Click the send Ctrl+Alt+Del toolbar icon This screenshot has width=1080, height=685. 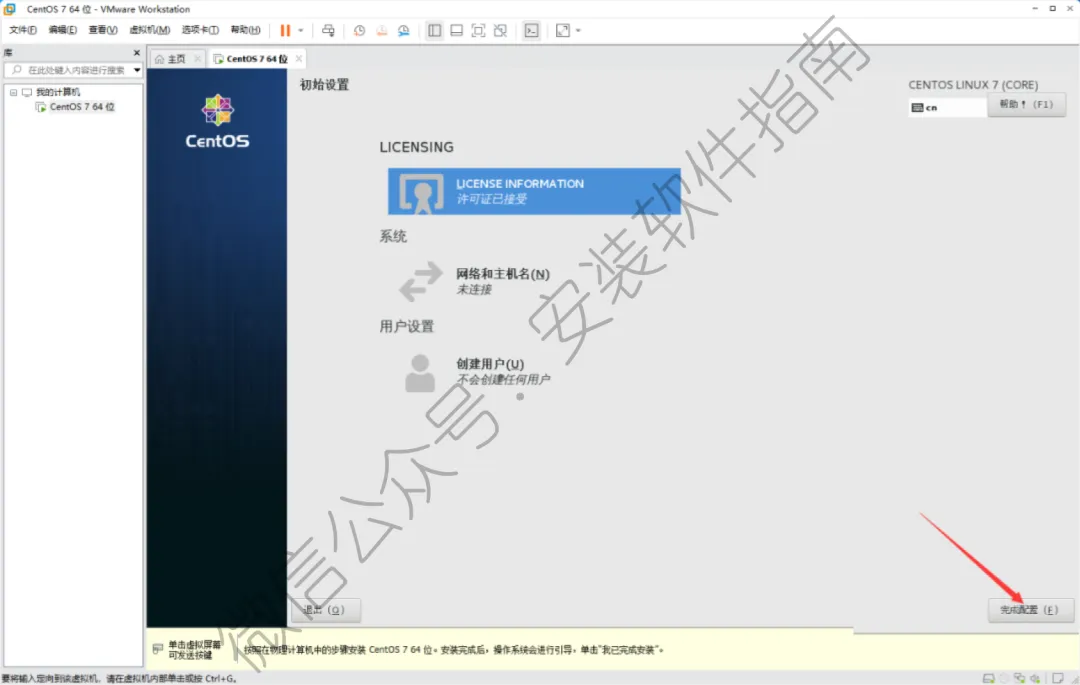click(329, 30)
